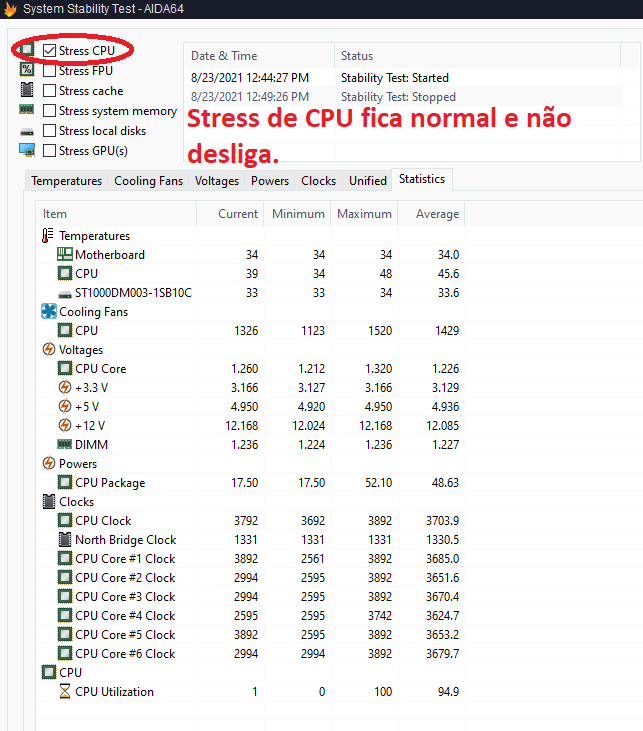Viewport: 643px width, 731px height.
Task: Click the CPU Utilization row label
Action: pyautogui.click(x=114, y=691)
